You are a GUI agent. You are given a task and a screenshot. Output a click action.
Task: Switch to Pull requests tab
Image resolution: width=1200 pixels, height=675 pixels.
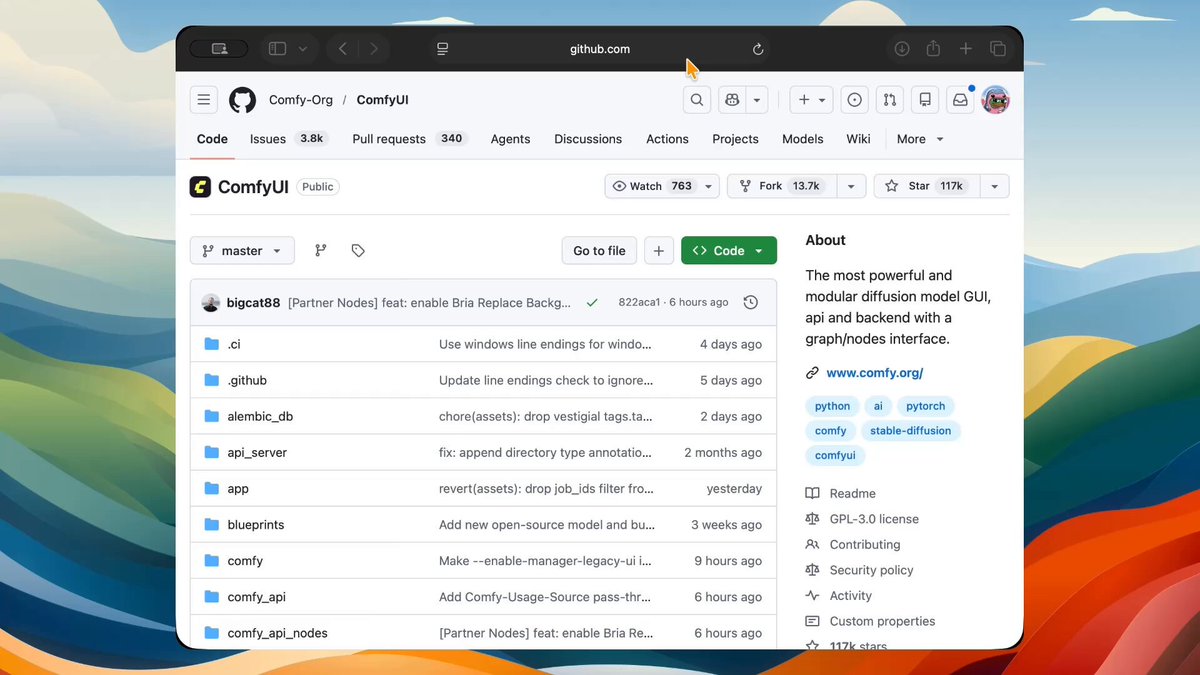point(410,139)
